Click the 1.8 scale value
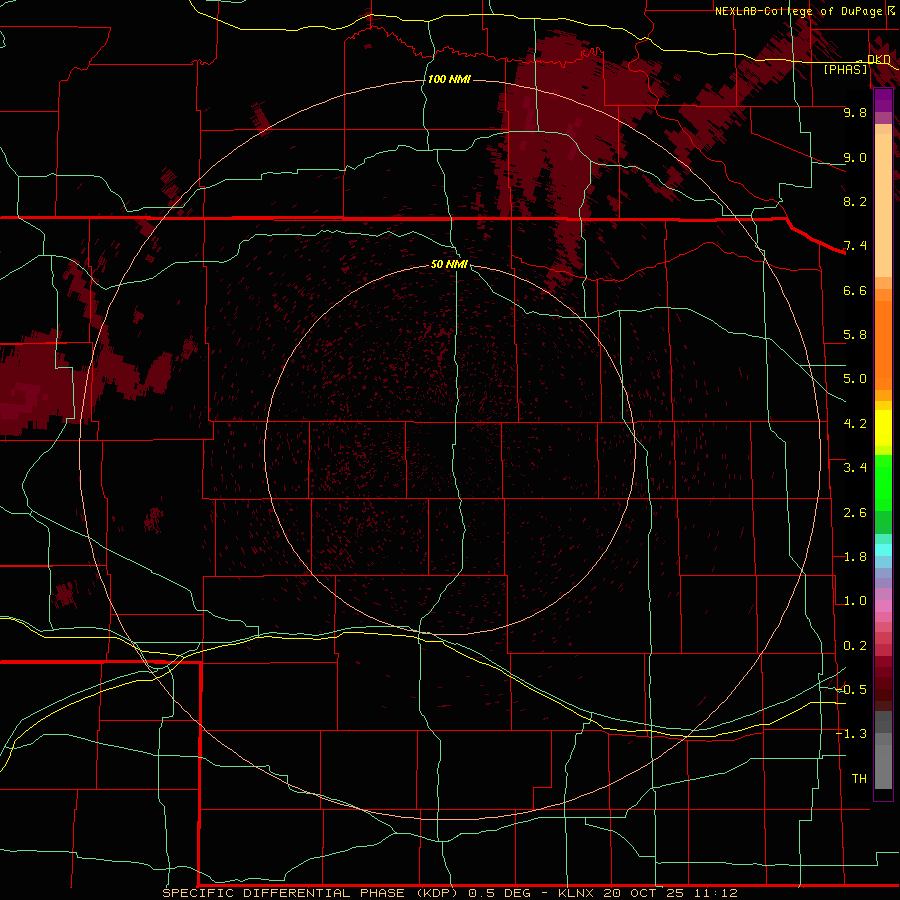This screenshot has width=900, height=900. 855,557
